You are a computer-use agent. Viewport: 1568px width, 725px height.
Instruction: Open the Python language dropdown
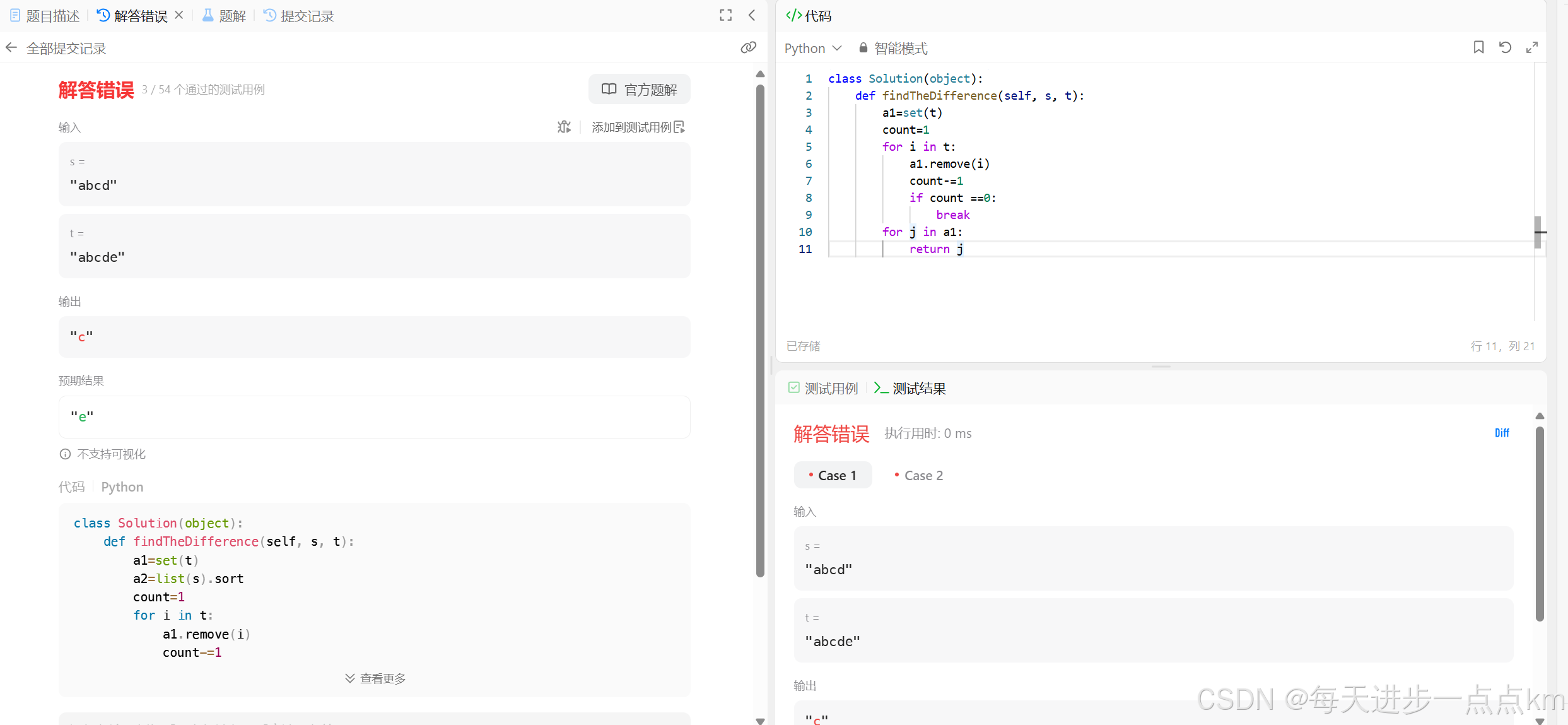click(x=812, y=49)
